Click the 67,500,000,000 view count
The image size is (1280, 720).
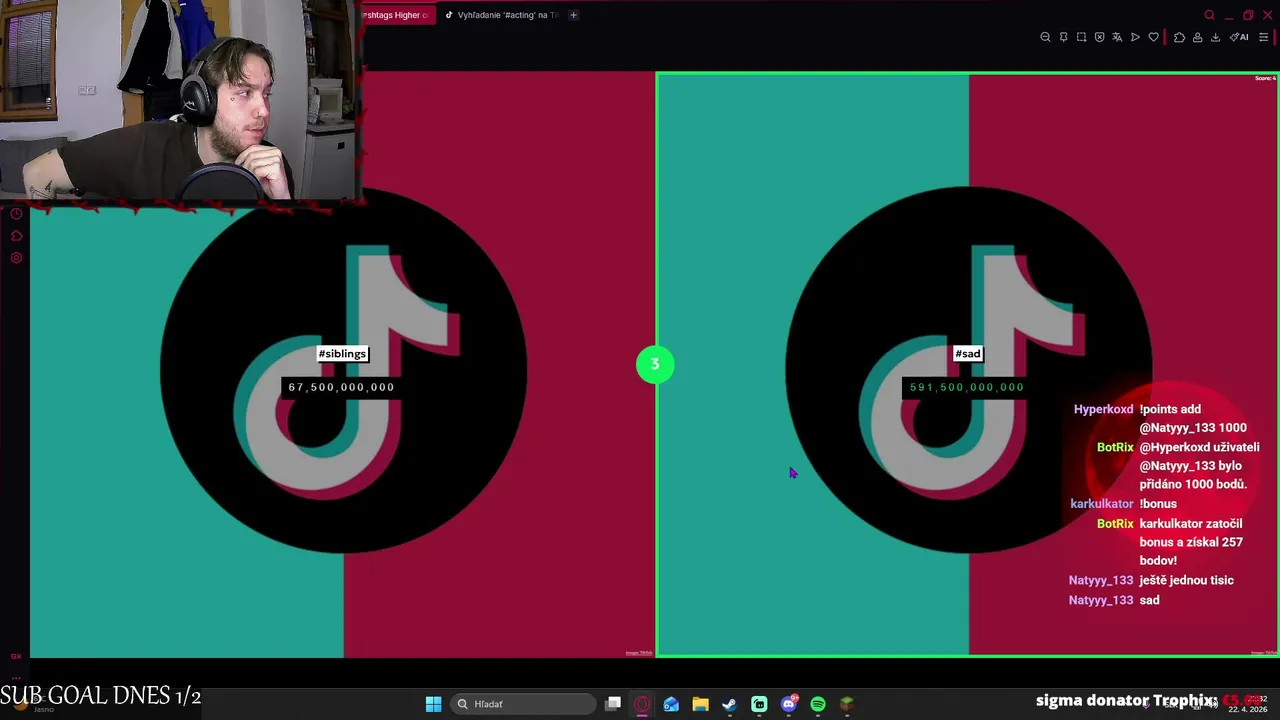(341, 387)
